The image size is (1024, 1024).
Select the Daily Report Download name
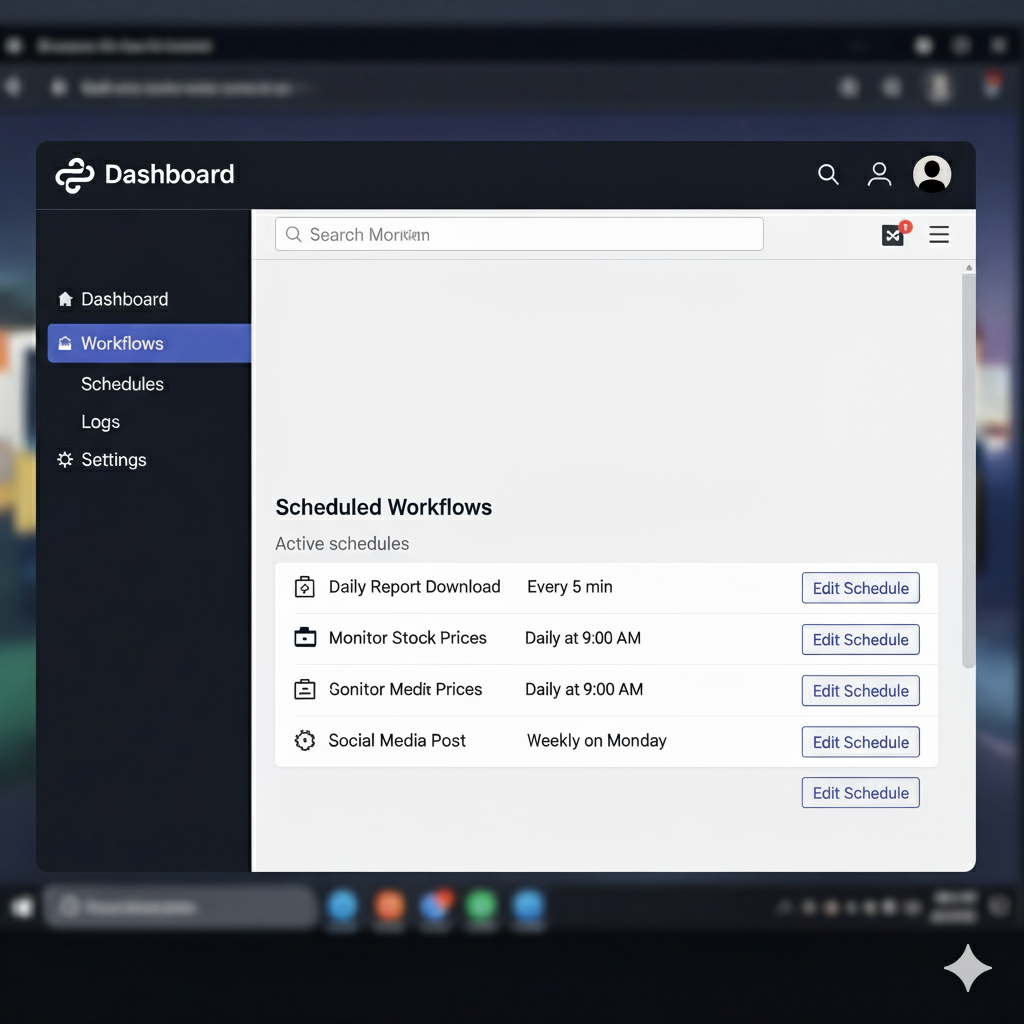click(415, 587)
